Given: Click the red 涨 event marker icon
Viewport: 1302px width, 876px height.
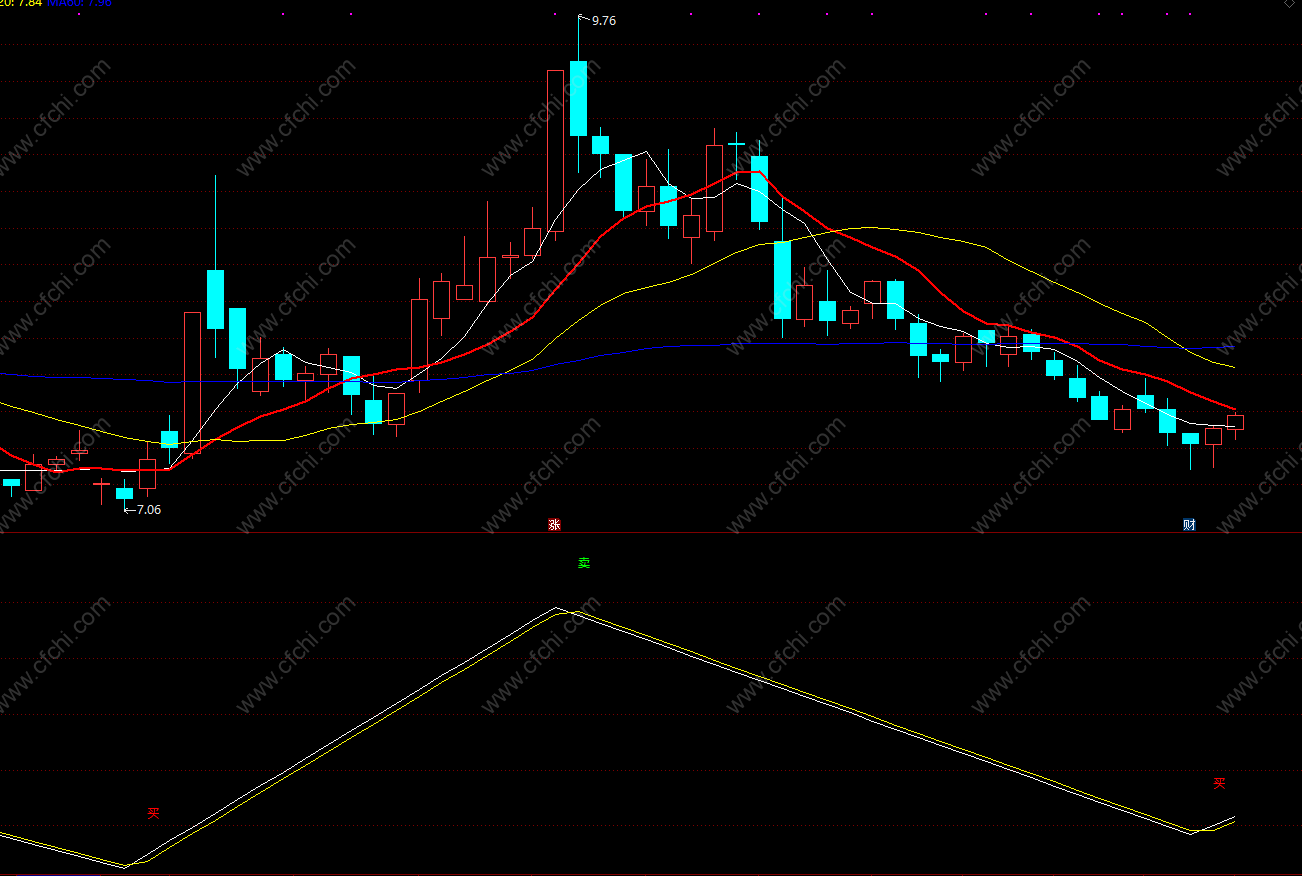Looking at the screenshot, I should 554,525.
